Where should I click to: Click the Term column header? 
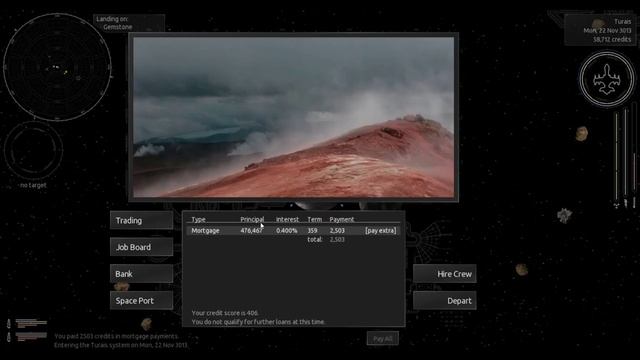tap(314, 219)
